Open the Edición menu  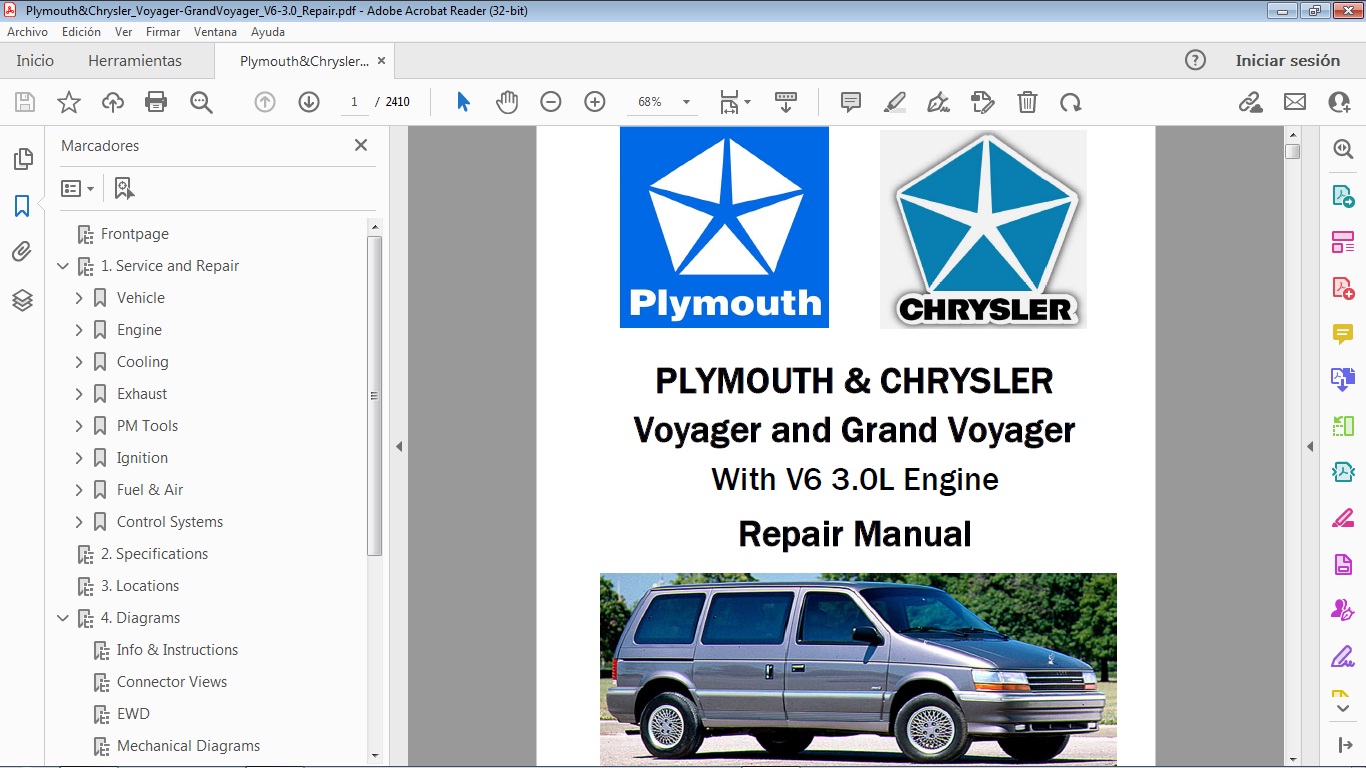(80, 31)
